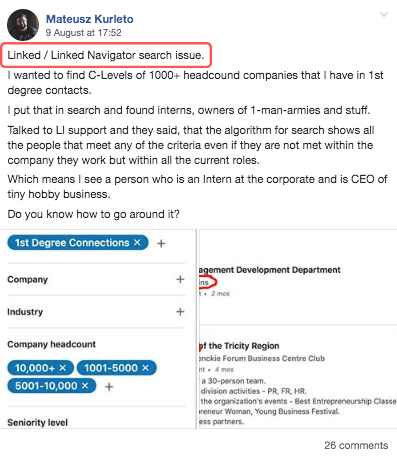View the 26 comments
Screen dimensions: 397x460
click(x=356, y=445)
